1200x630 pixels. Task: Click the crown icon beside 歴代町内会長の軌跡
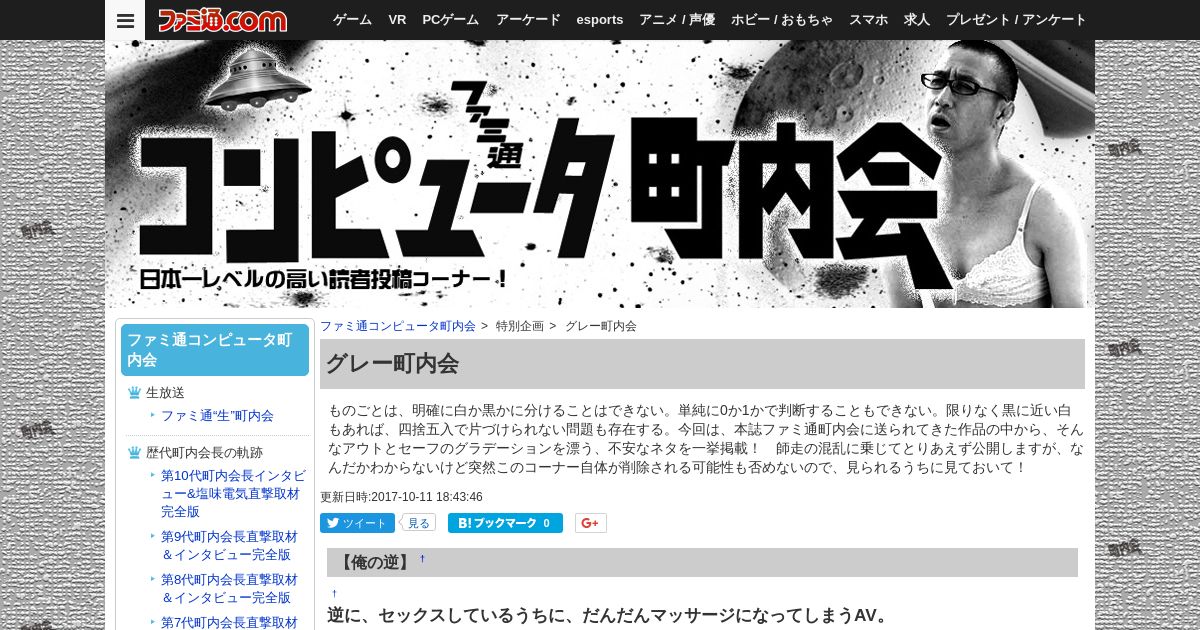(134, 453)
